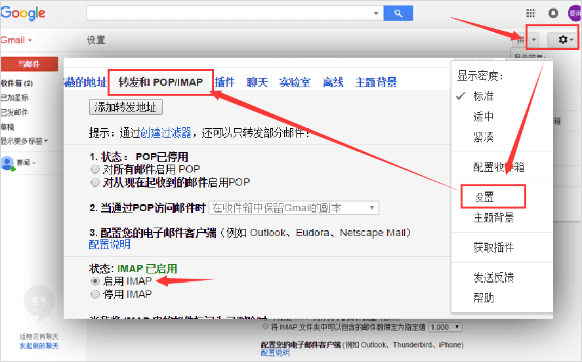Screen dimensions: 582x362
Task: Click in the Google search field
Action: pos(229,13)
